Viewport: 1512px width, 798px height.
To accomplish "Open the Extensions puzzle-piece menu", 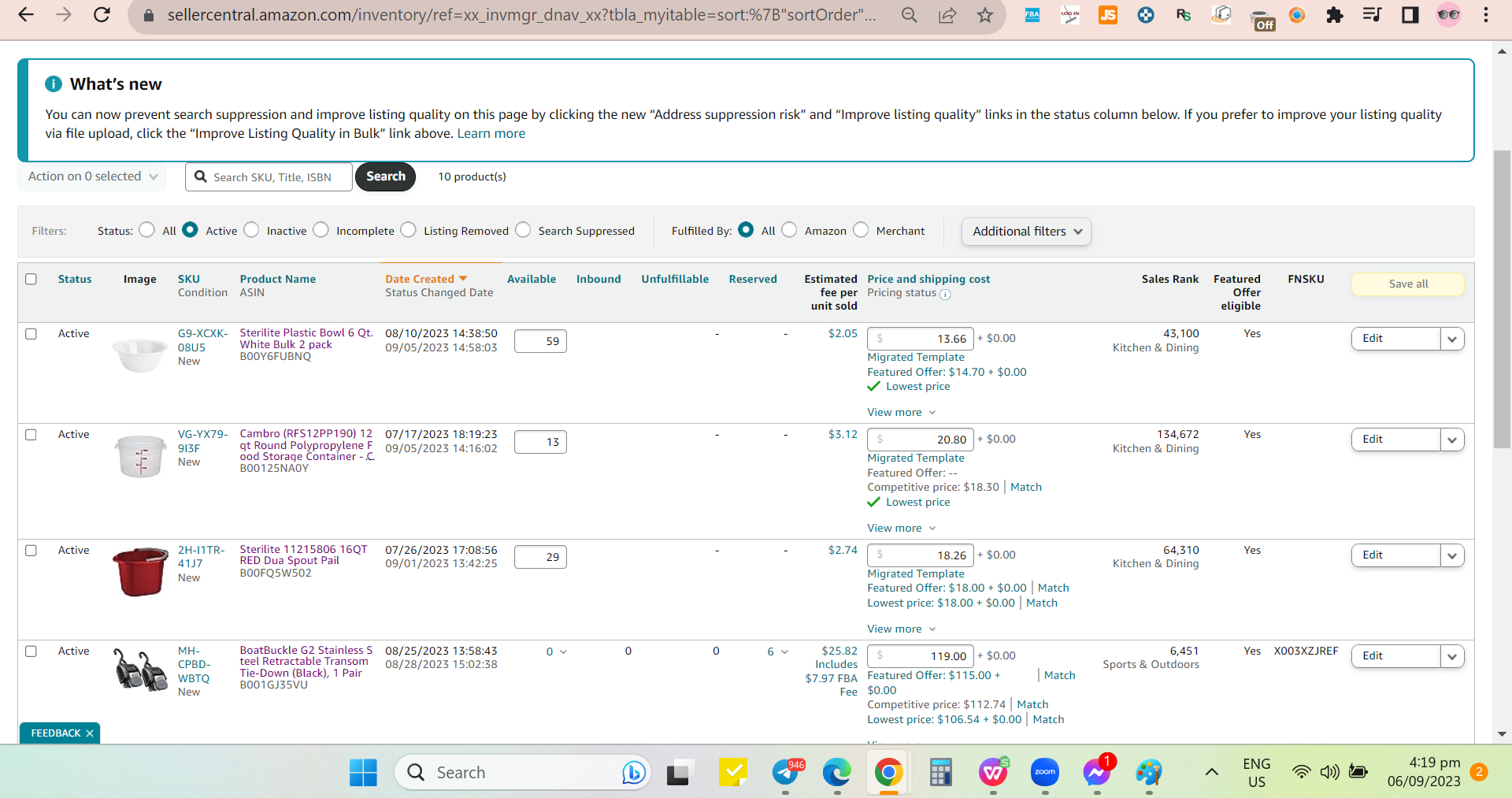I will point(1334,15).
